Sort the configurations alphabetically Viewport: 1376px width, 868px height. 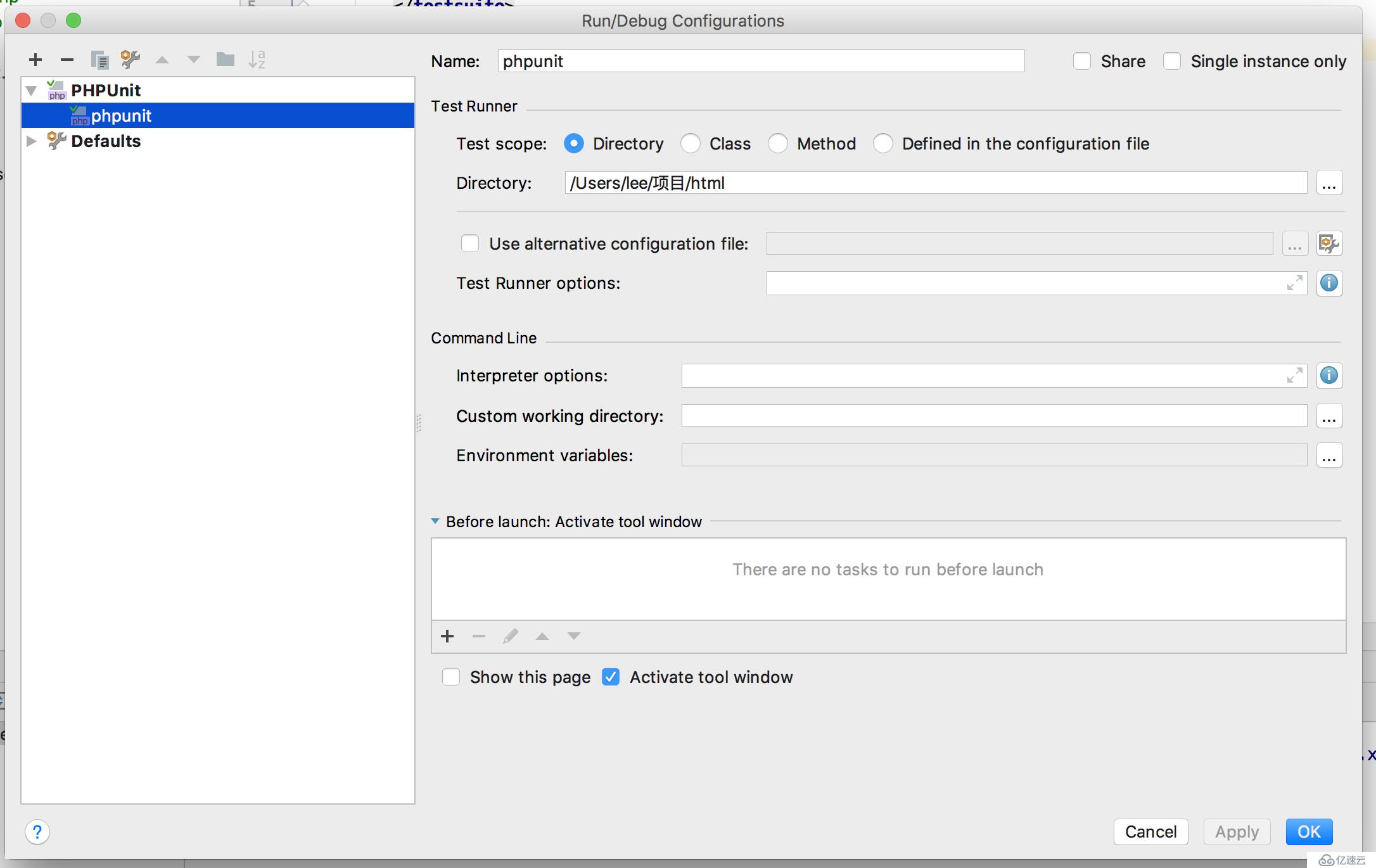point(257,60)
